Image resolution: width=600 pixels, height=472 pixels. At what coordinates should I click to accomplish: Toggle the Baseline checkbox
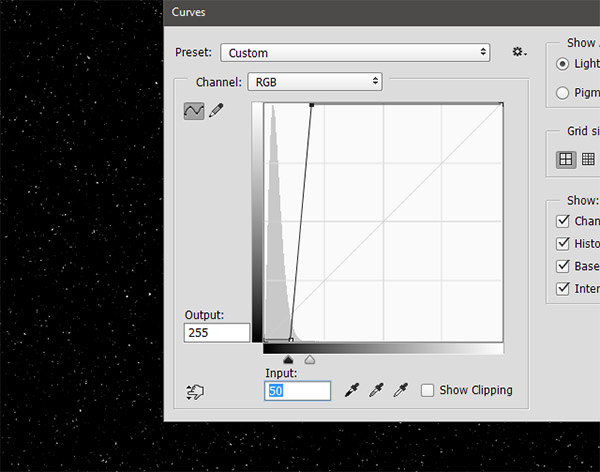click(x=562, y=266)
